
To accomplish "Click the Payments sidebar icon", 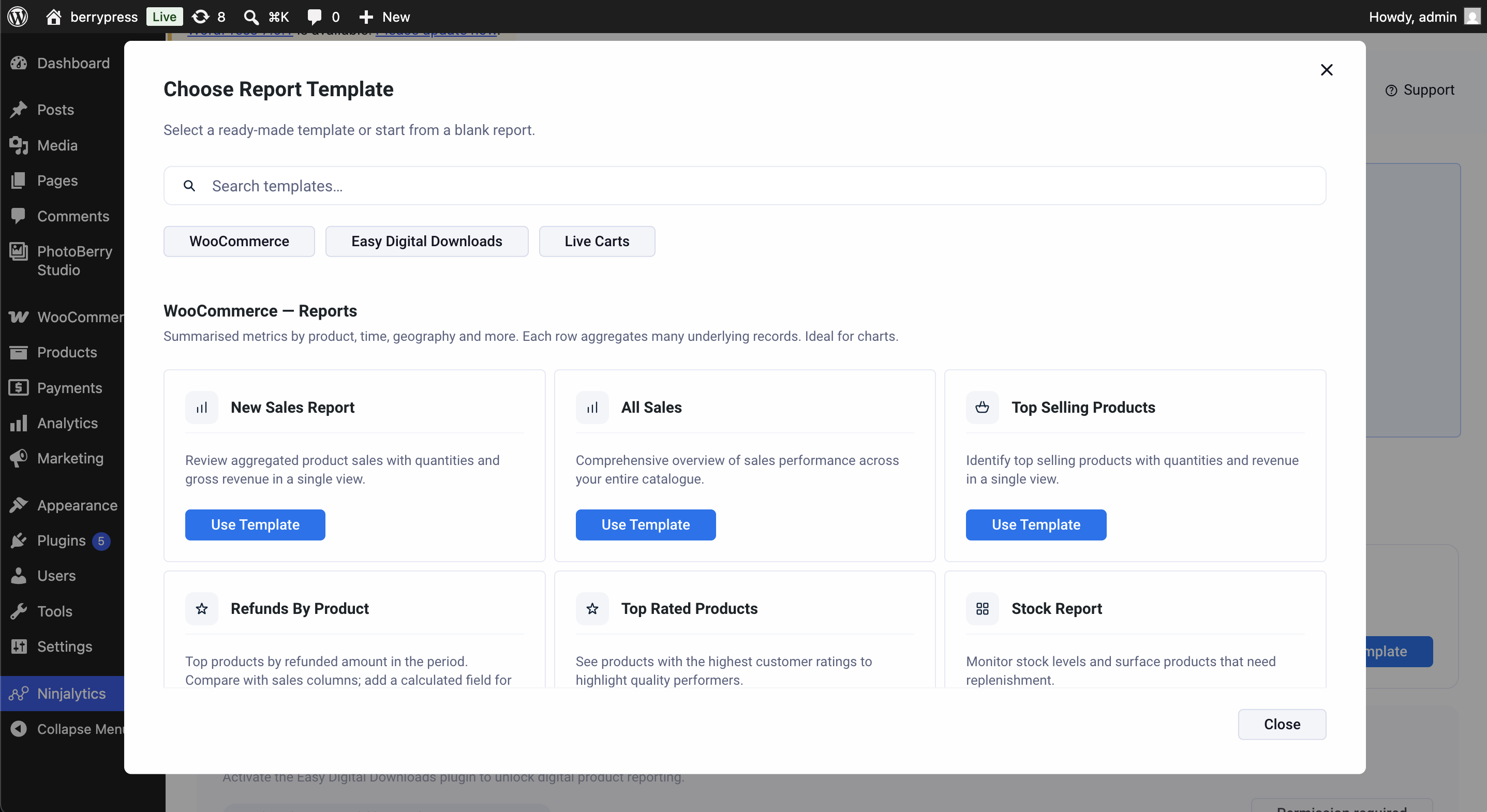I will [x=19, y=388].
